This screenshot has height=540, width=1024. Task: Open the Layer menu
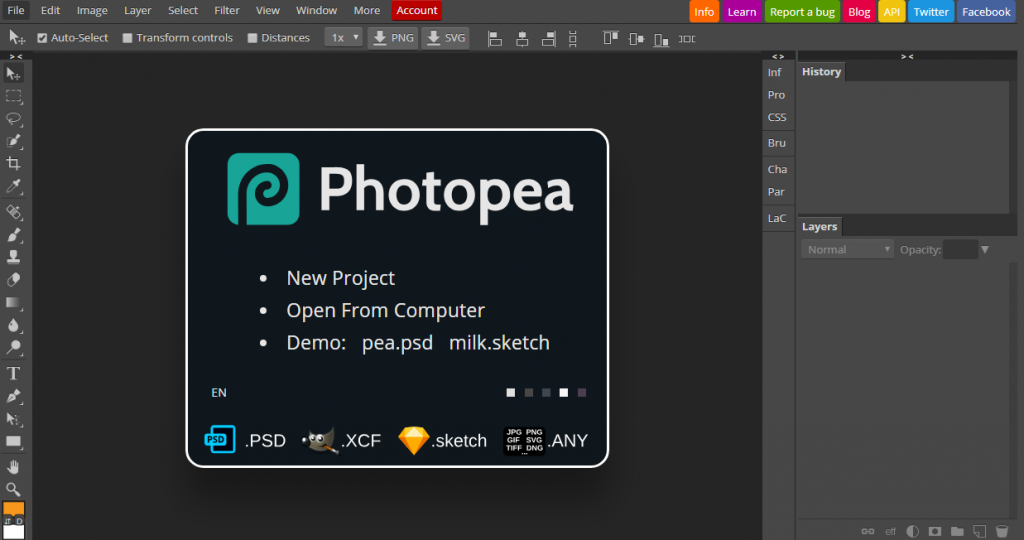coord(138,10)
